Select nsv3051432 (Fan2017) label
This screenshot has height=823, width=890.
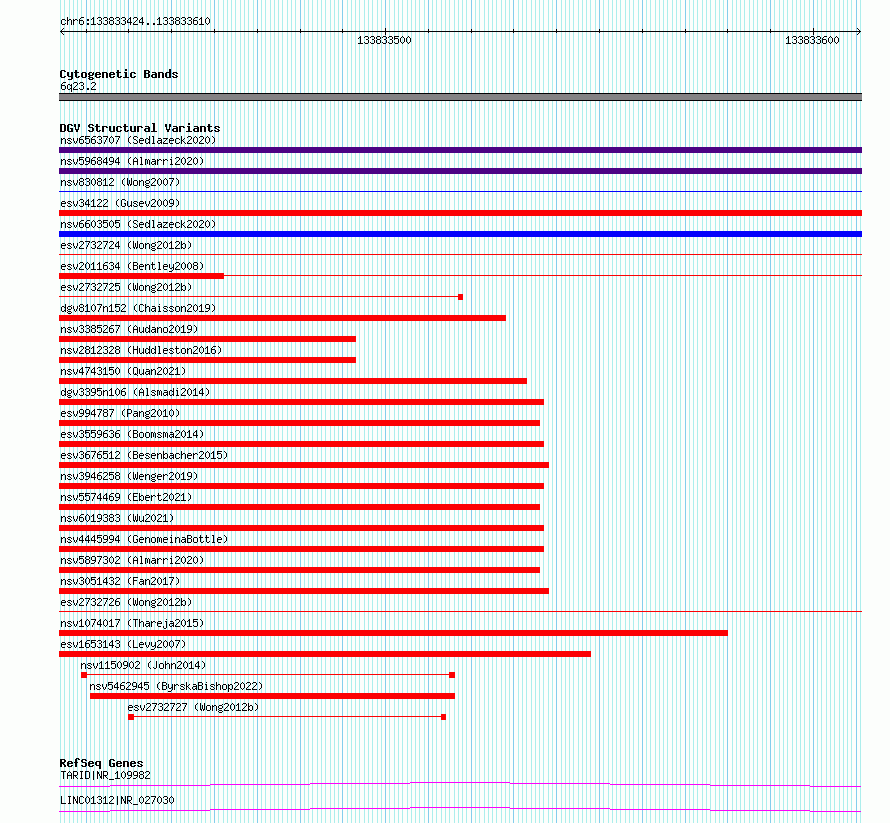120,581
